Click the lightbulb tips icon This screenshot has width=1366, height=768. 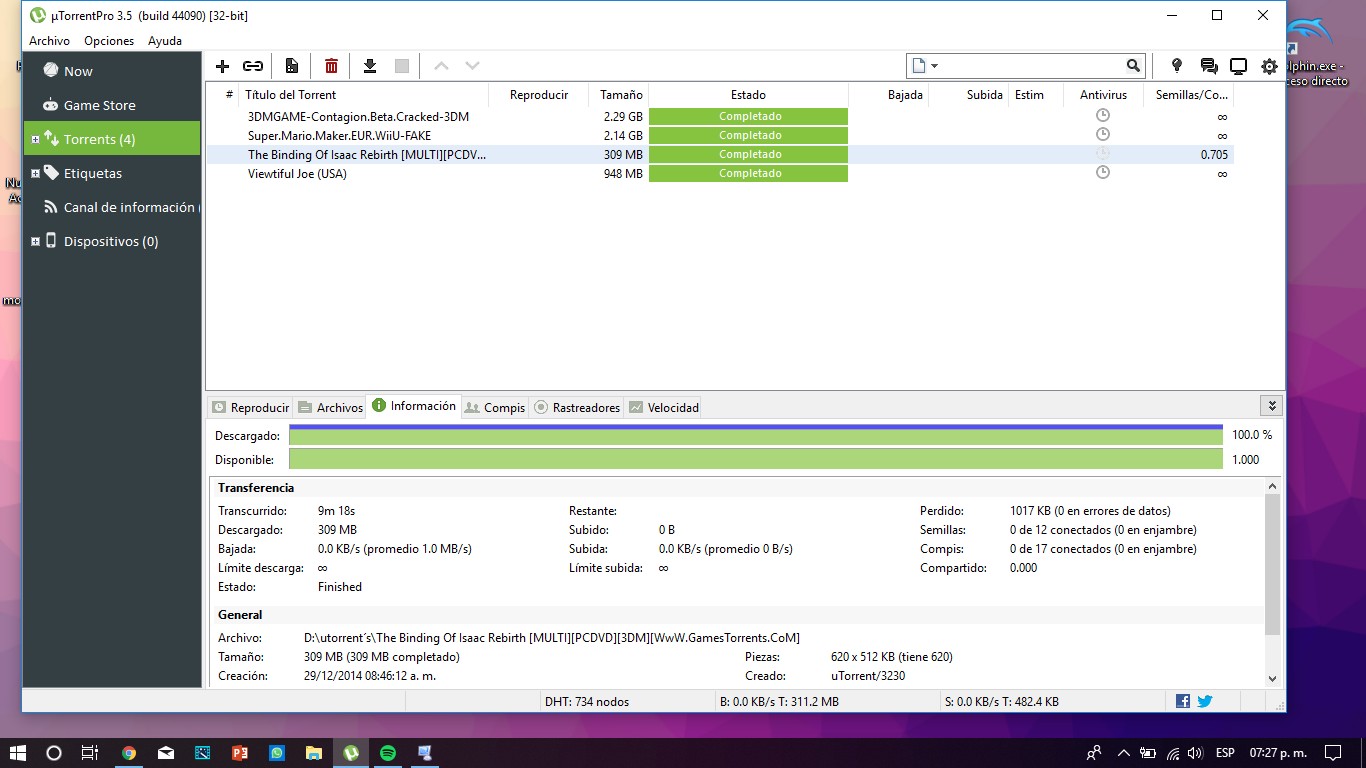tap(1177, 66)
